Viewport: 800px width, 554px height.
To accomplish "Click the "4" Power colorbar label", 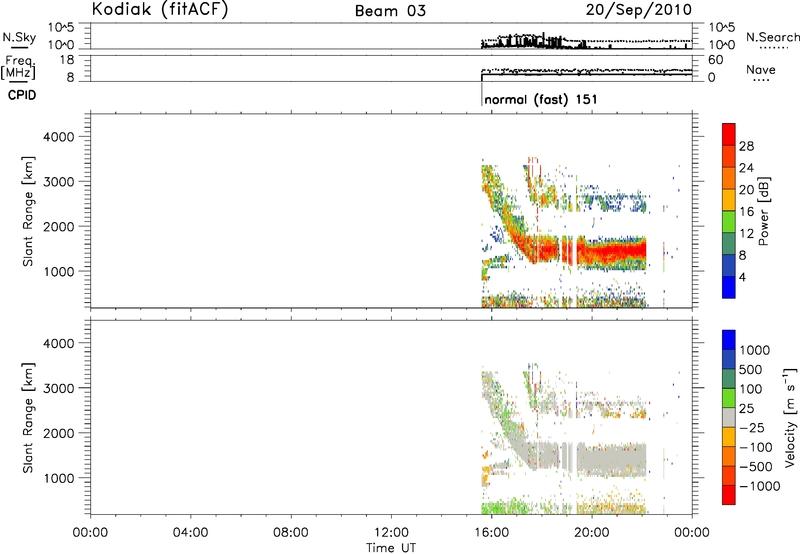I will (742, 277).
